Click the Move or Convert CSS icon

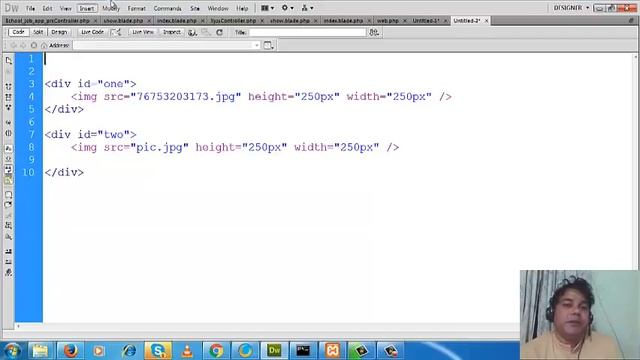click(9, 237)
